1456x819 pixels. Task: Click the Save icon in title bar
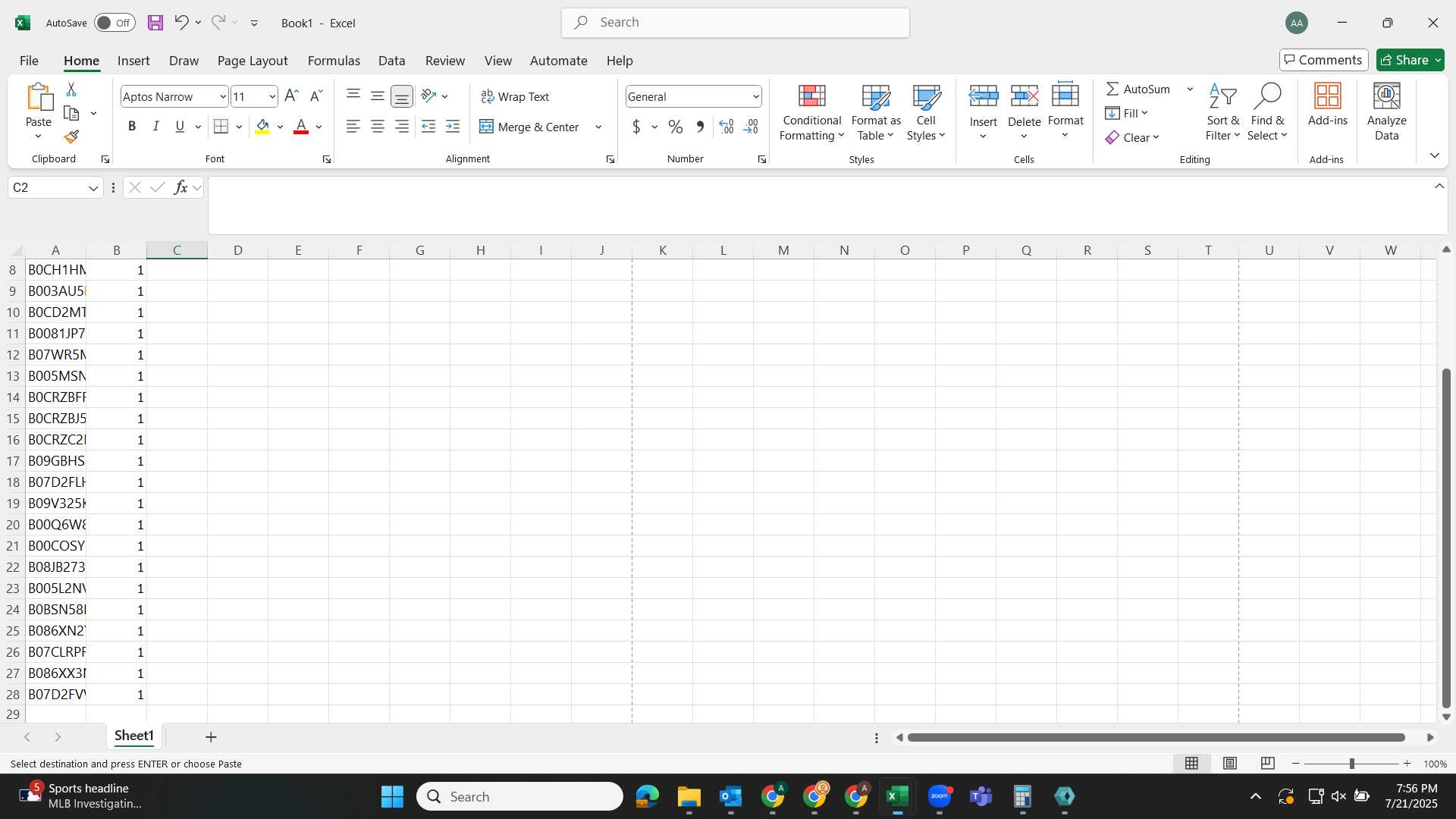155,23
